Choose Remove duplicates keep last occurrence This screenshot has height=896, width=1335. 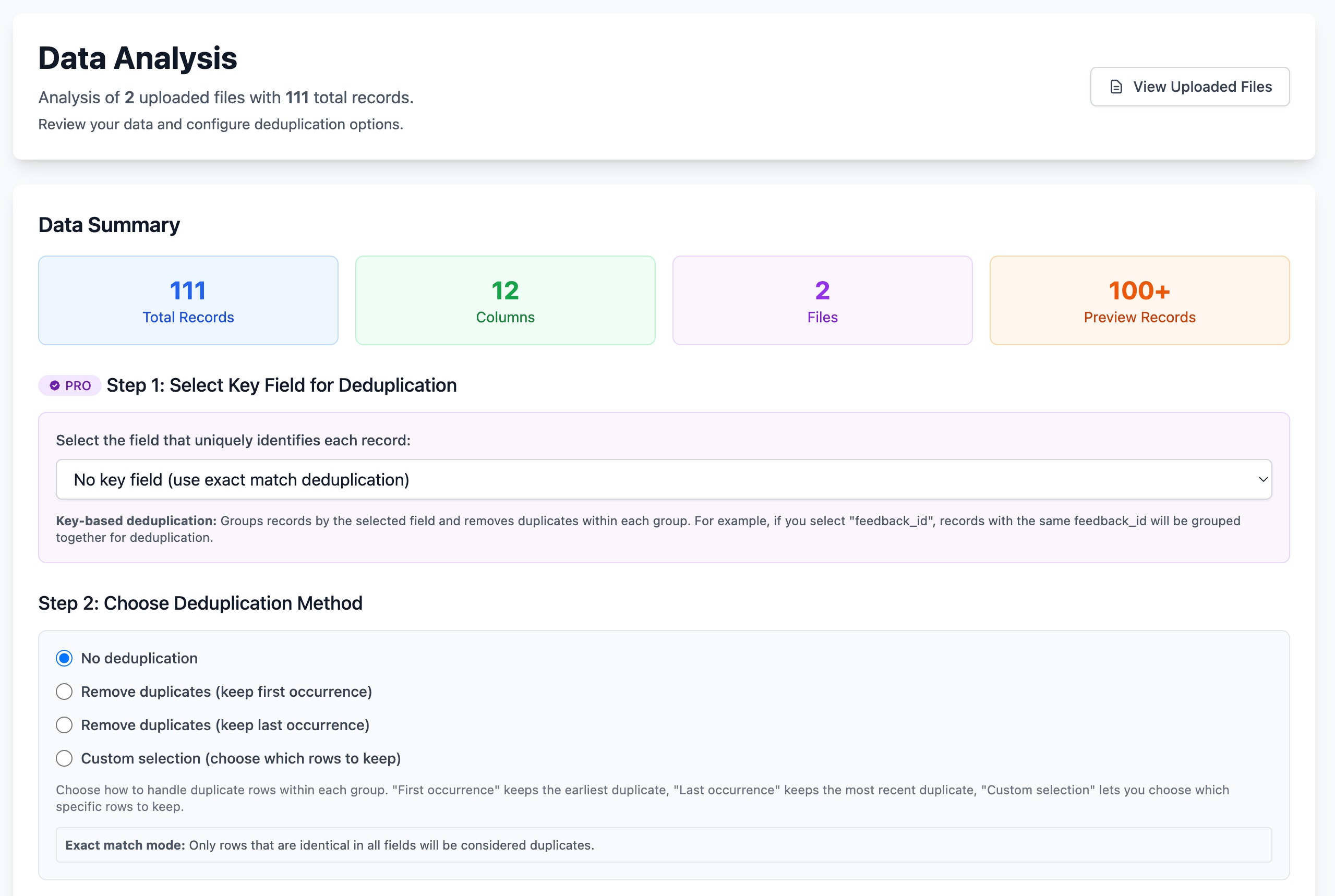[64, 725]
